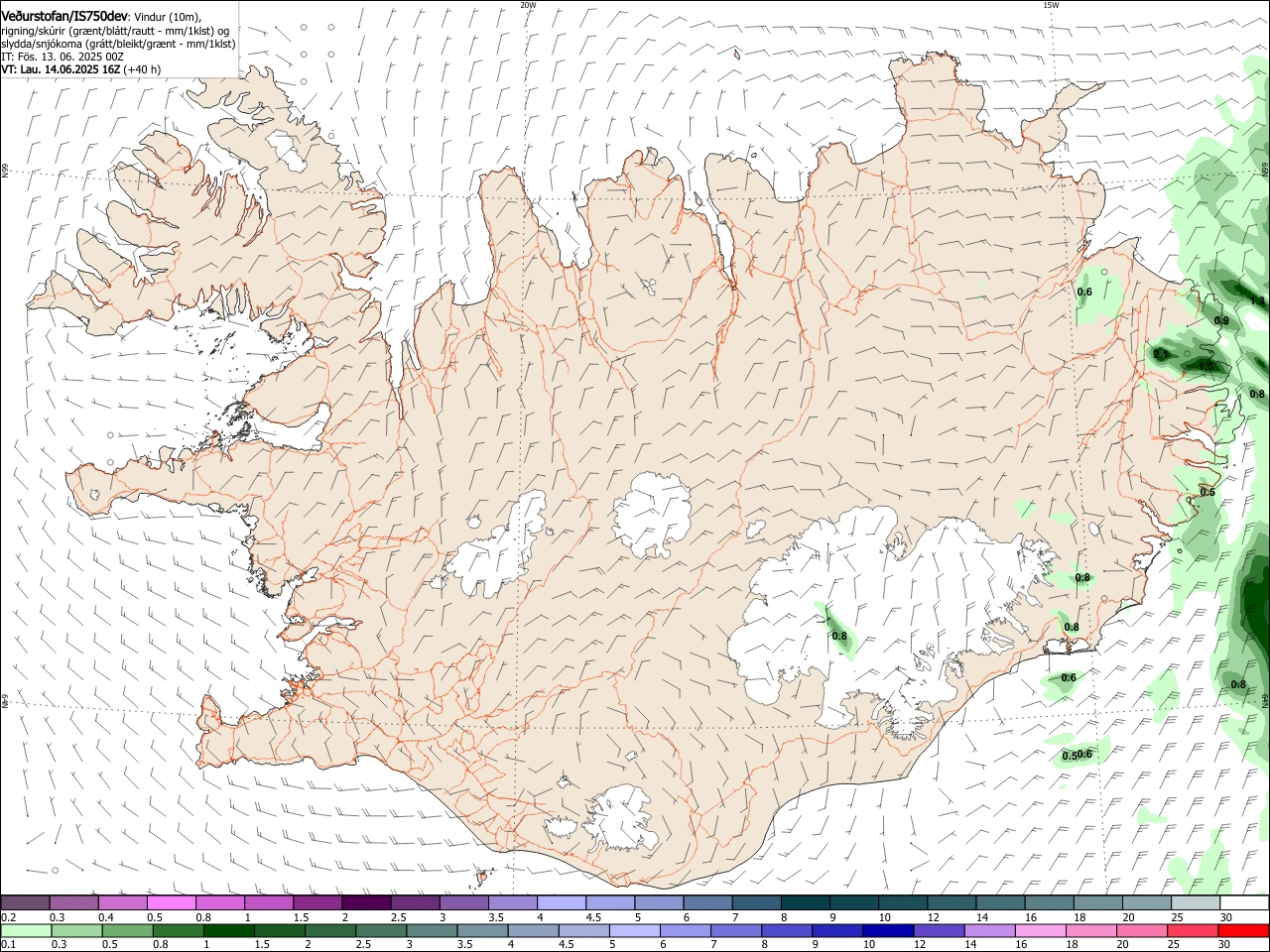Click the 'slydda/snjókoma' legend description line
1270x952 pixels.
point(118,44)
